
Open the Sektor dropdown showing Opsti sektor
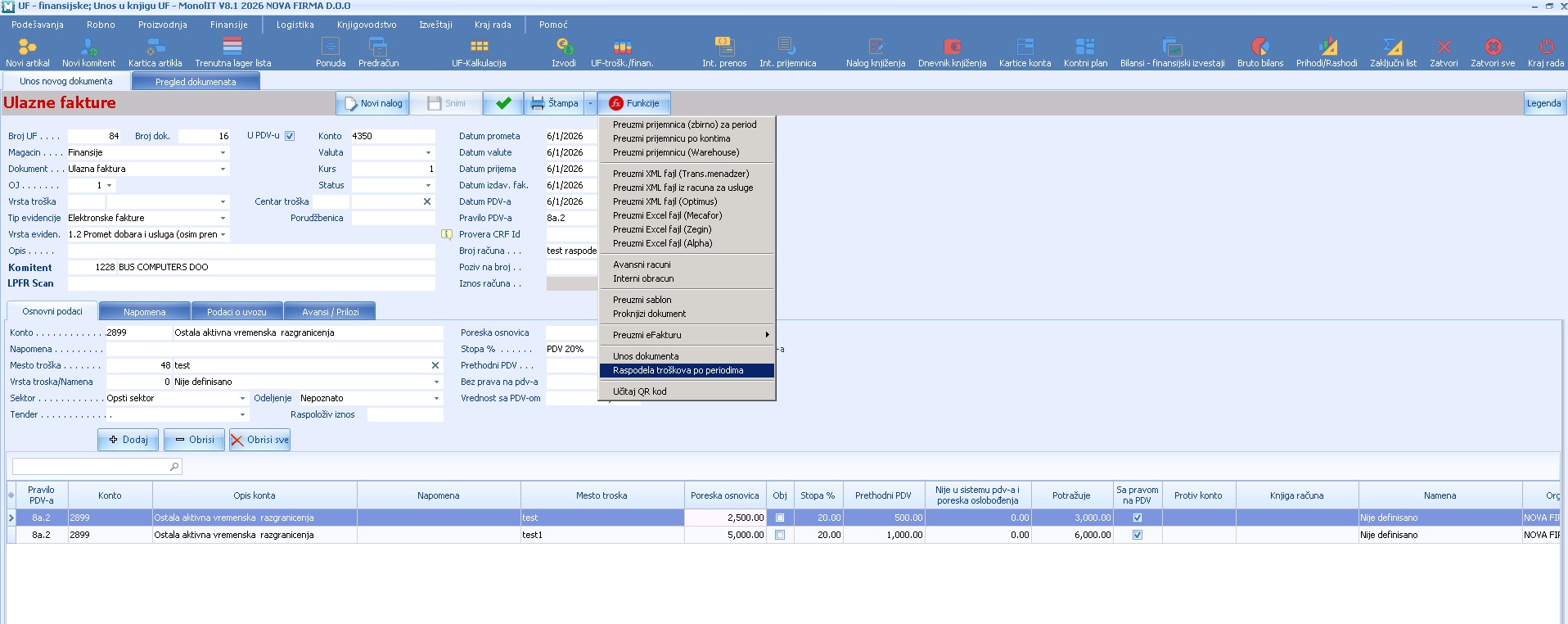coord(242,398)
